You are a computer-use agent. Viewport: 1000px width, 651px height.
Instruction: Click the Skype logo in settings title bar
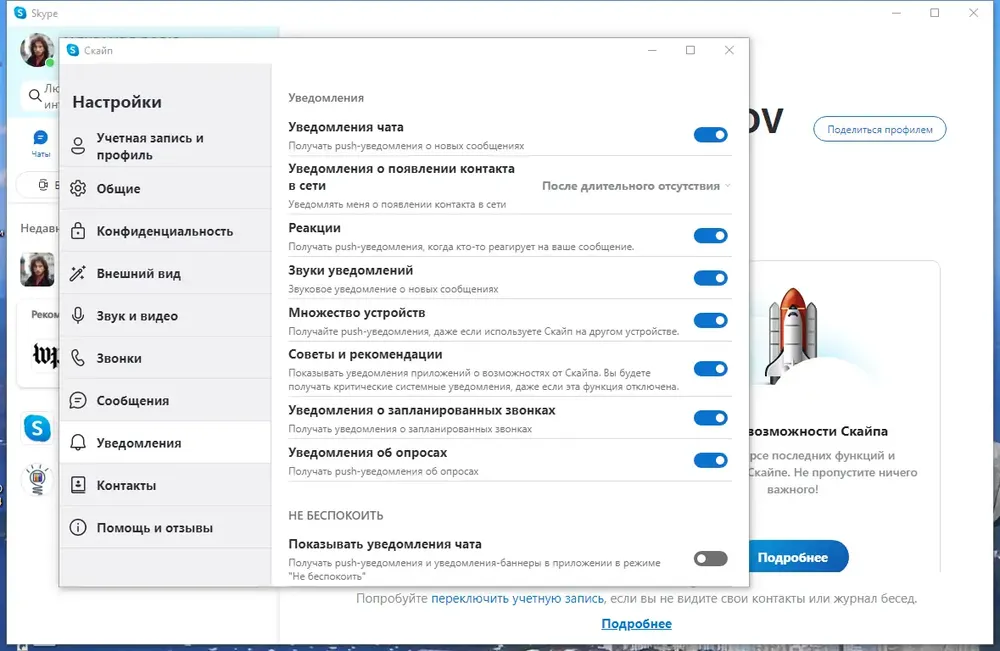pyautogui.click(x=73, y=50)
